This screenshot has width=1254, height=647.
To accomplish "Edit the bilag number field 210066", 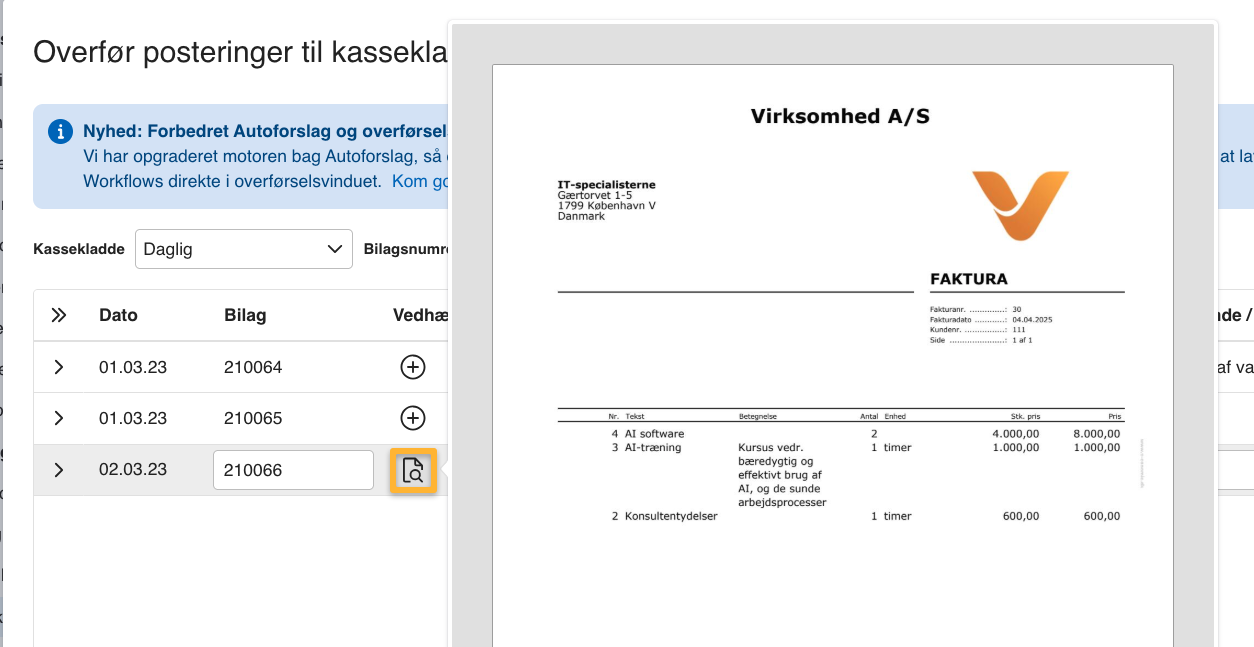I will (293, 470).
